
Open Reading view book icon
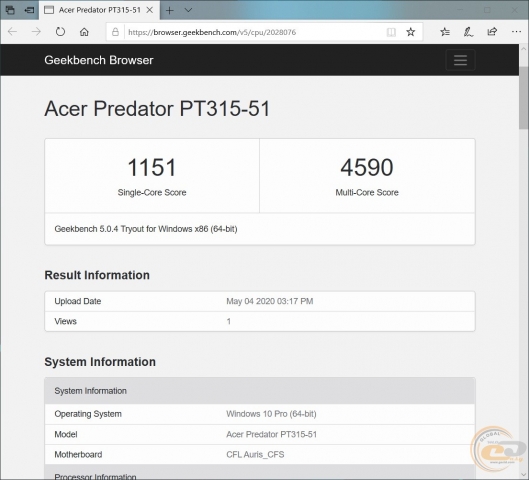391,32
